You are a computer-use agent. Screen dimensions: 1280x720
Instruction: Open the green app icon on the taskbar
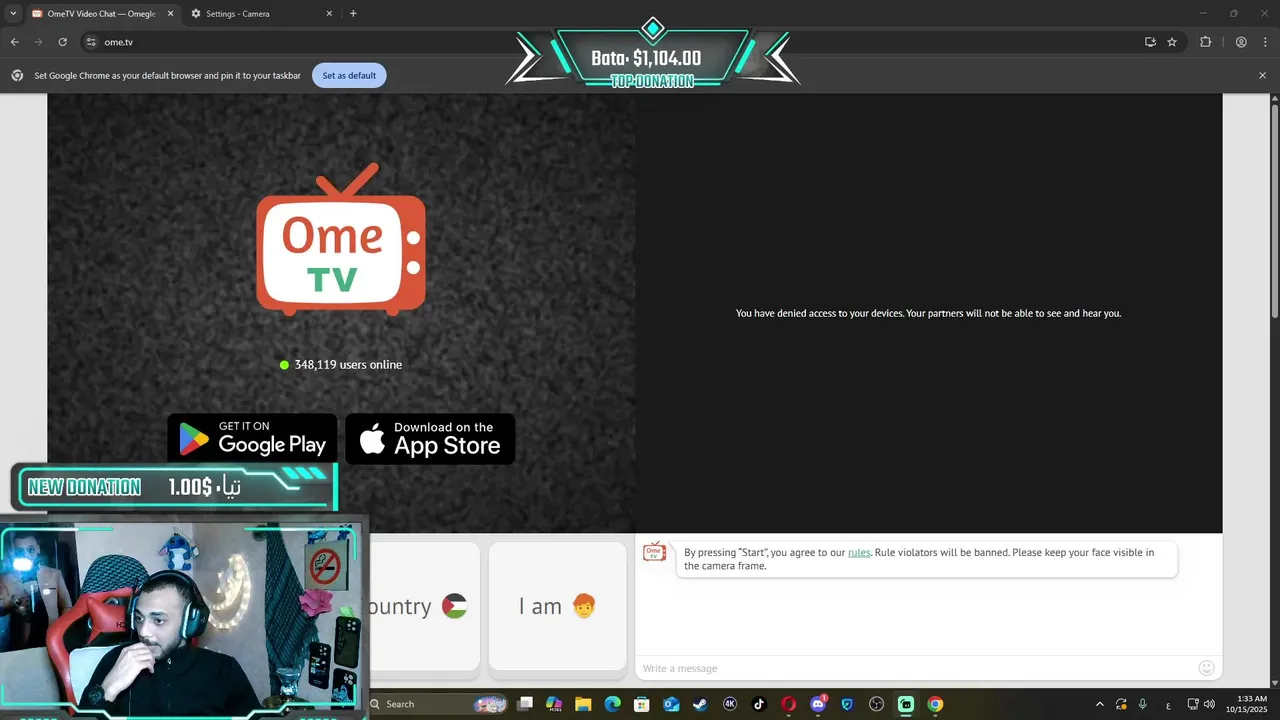[x=906, y=704]
